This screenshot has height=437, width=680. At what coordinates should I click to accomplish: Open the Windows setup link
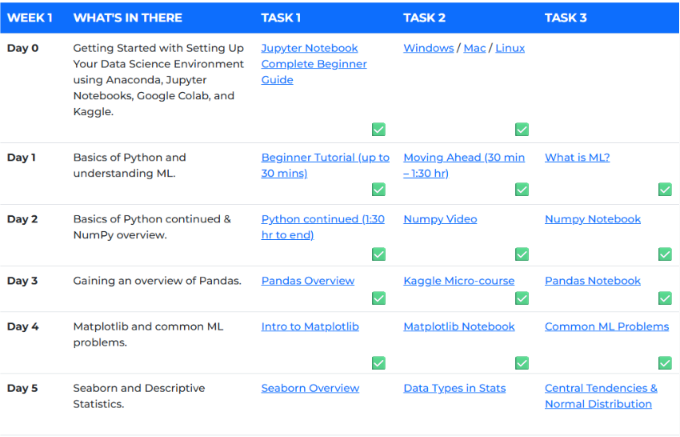428,48
